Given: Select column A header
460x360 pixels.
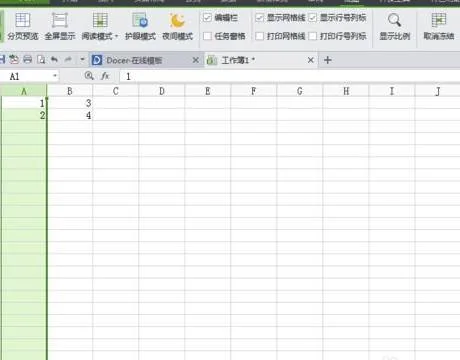Looking at the screenshot, I should (x=23, y=91).
